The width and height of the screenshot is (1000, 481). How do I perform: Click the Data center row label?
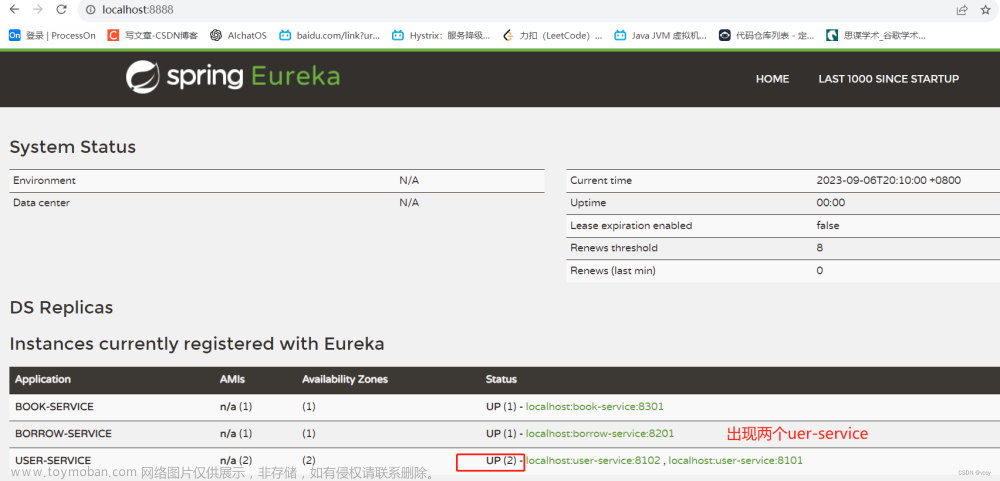click(41, 203)
